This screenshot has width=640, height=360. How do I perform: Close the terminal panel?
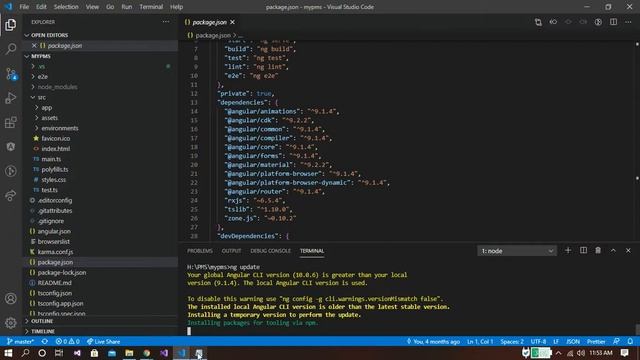pos(628,251)
